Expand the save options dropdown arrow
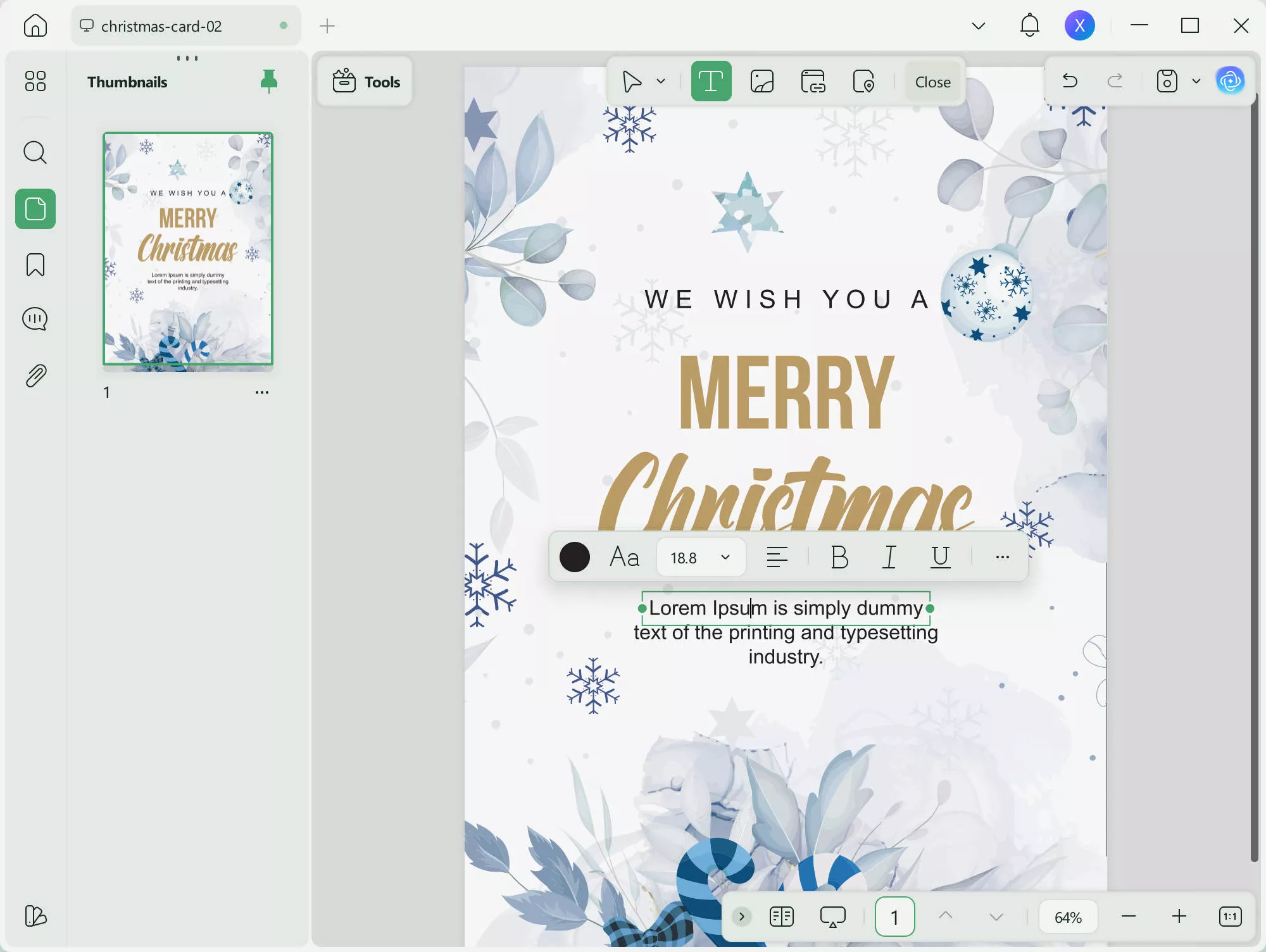This screenshot has height=952, width=1266. [x=1196, y=81]
